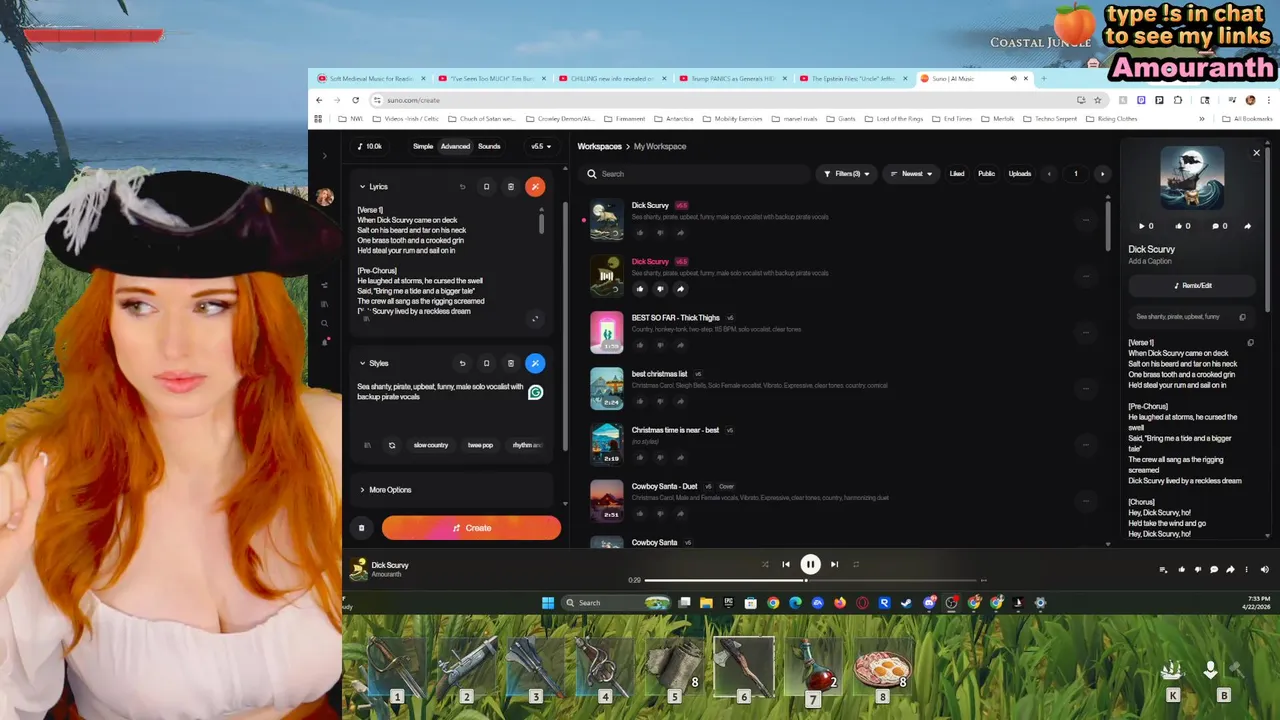The image size is (1280, 720).
Task: Click the Remix/Edit button
Action: tap(1192, 285)
